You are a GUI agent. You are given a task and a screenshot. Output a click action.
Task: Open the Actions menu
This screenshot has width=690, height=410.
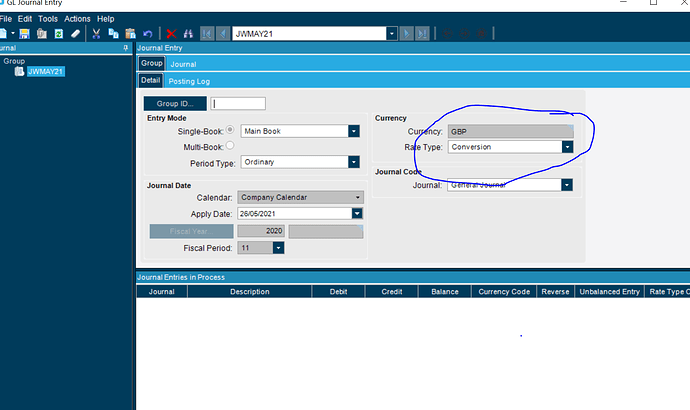(77, 19)
